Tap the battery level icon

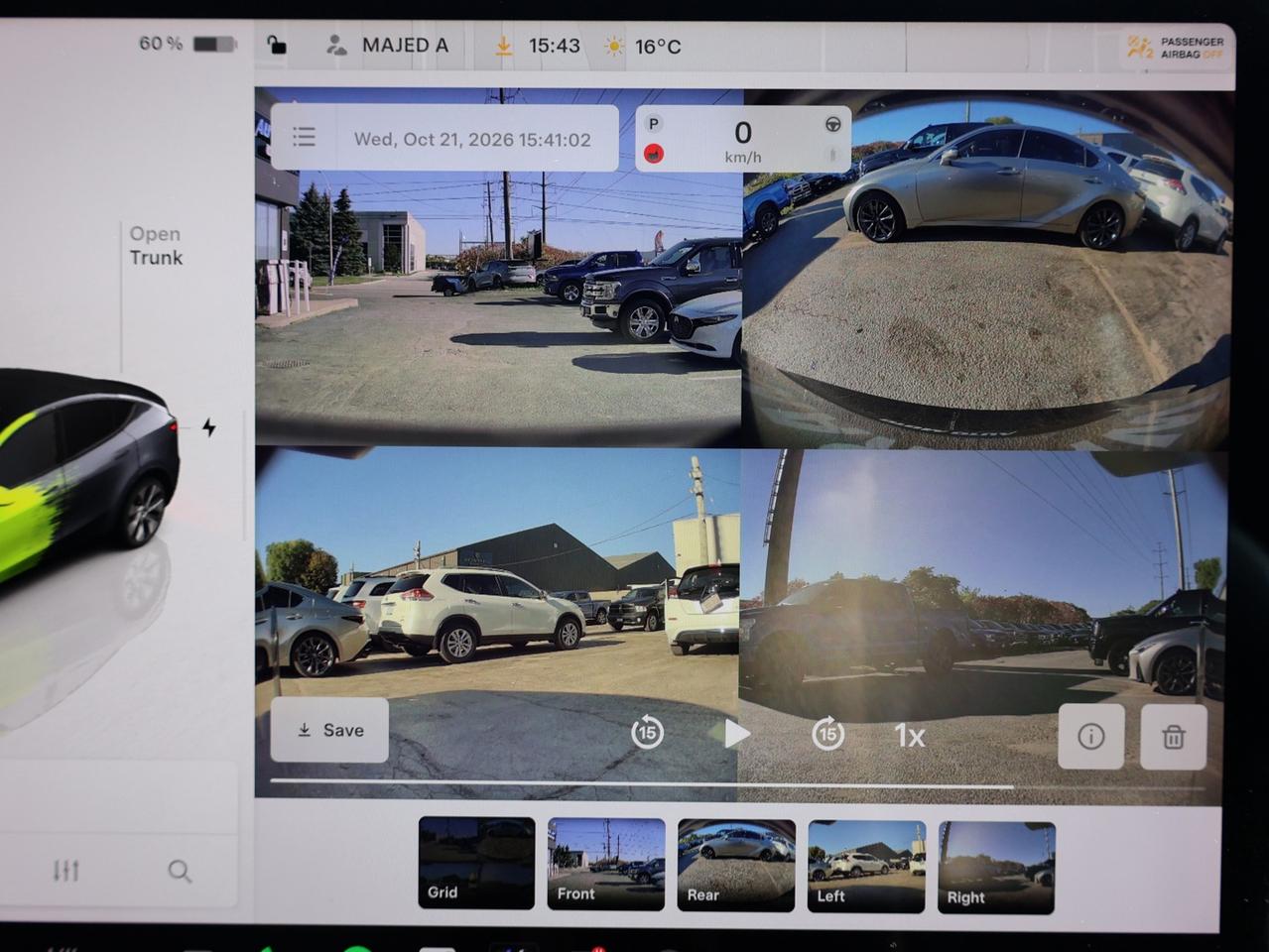coord(213,45)
